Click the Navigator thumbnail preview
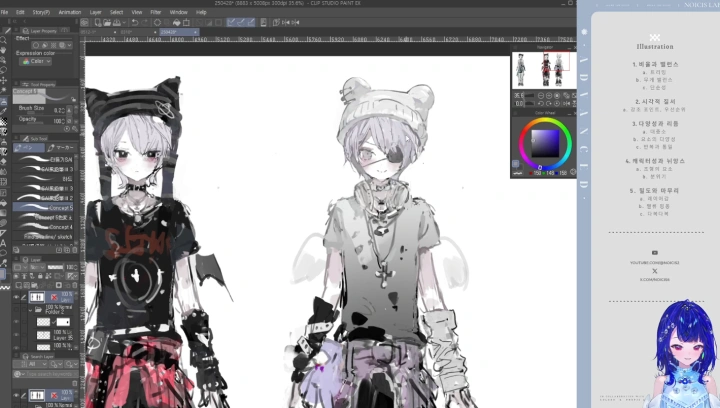Screen dimensions: 720x408 (543, 70)
